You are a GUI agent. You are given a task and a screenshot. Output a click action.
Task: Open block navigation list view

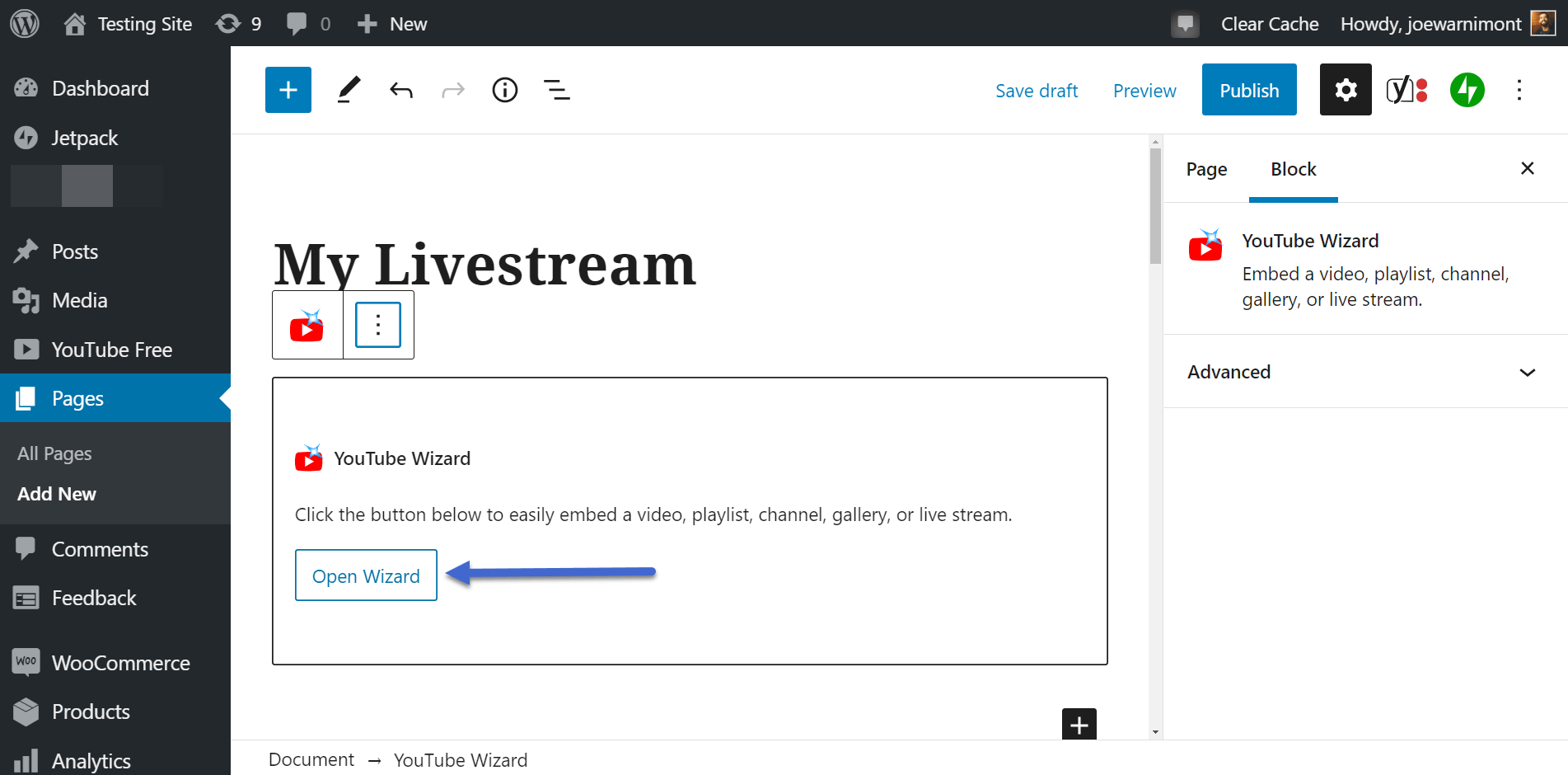557,90
